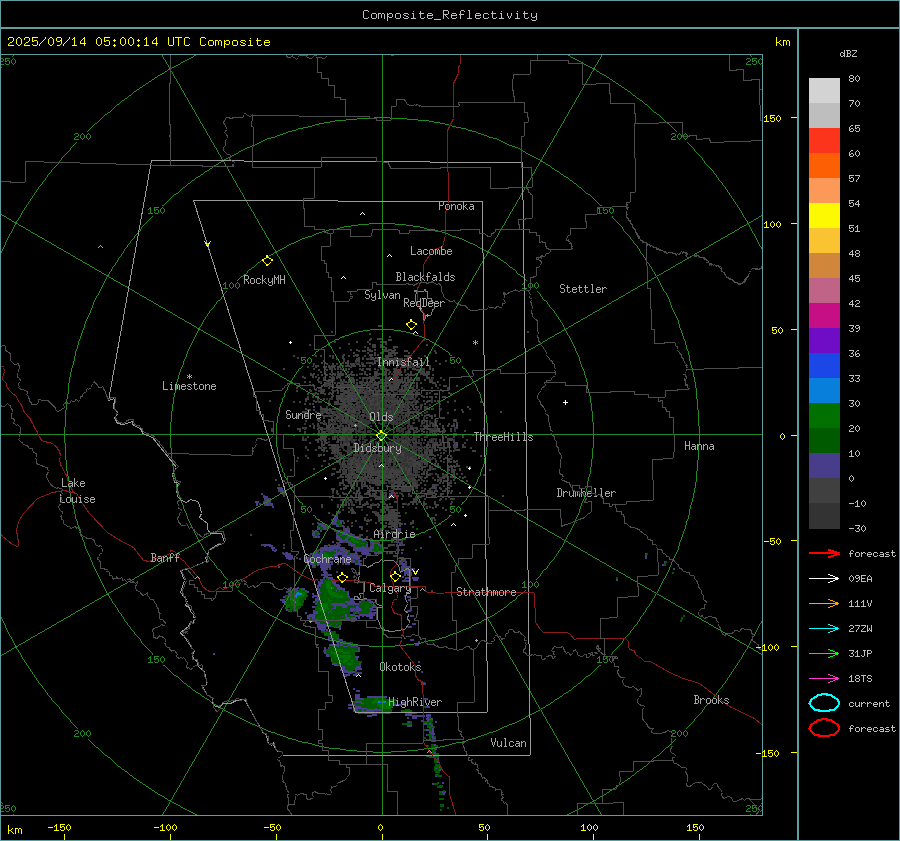This screenshot has width=900, height=841.
Task: Click the white plus marker west of Hanna
Action: (x=565, y=402)
